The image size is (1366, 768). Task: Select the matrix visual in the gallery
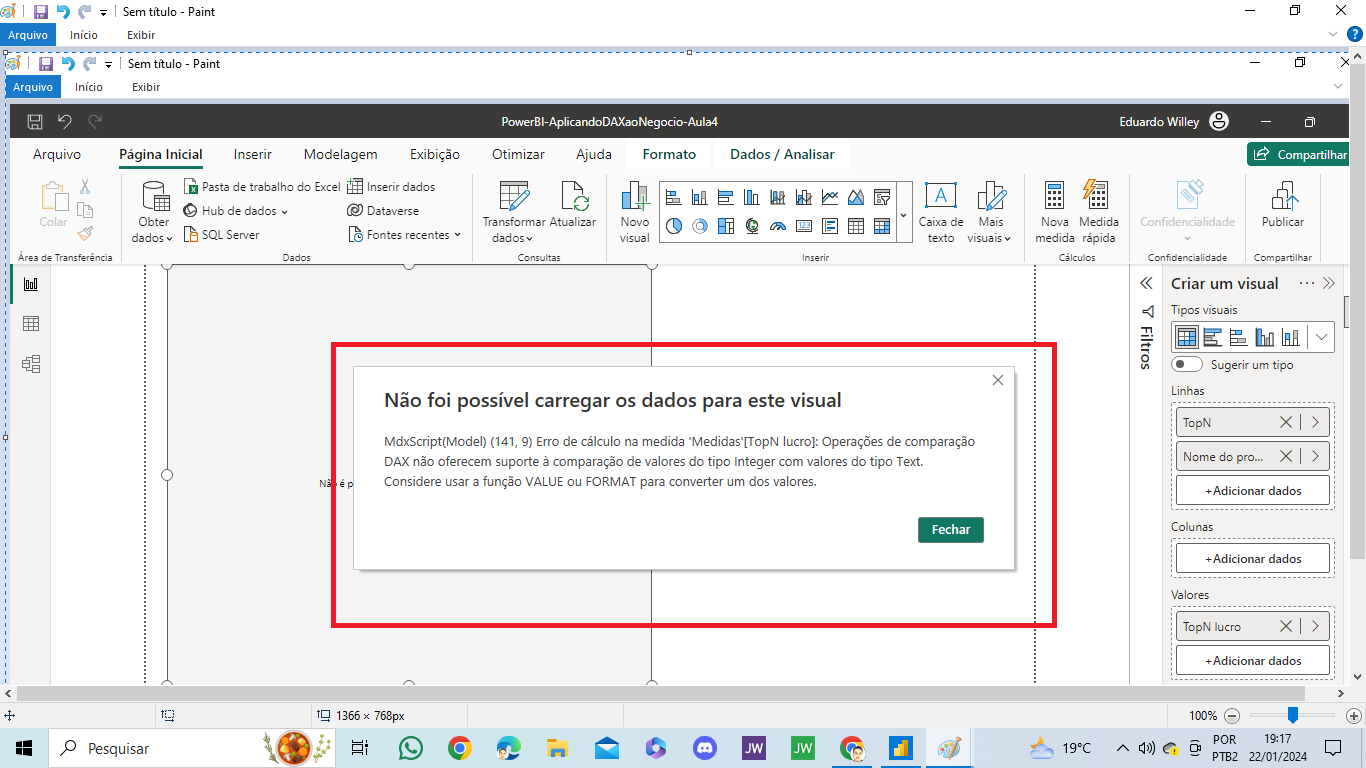882,226
